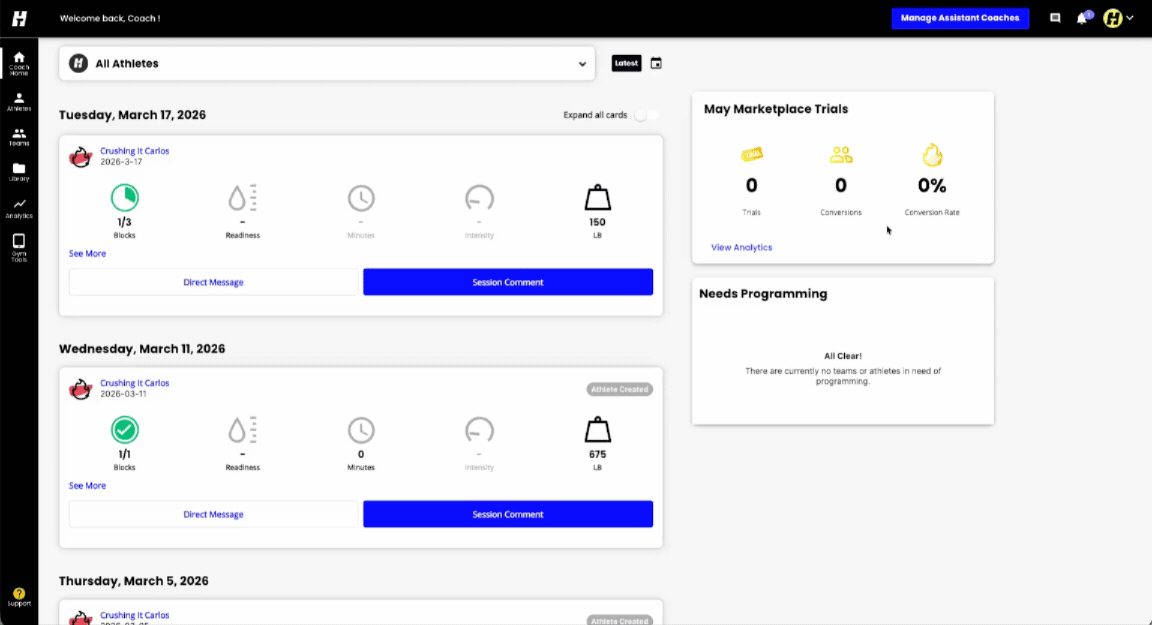
Task: Open the messages chat icon
Action: pos(1055,18)
